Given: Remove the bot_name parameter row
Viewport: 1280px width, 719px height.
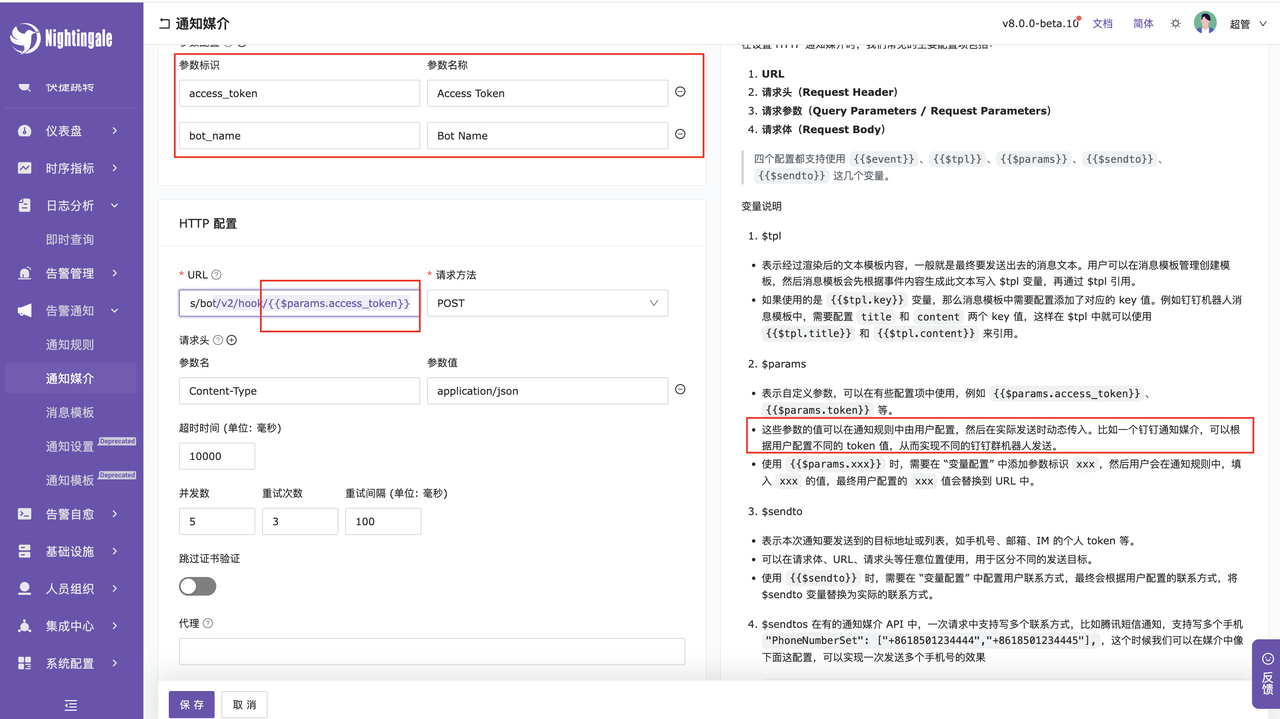Looking at the screenshot, I should pyautogui.click(x=680, y=134).
